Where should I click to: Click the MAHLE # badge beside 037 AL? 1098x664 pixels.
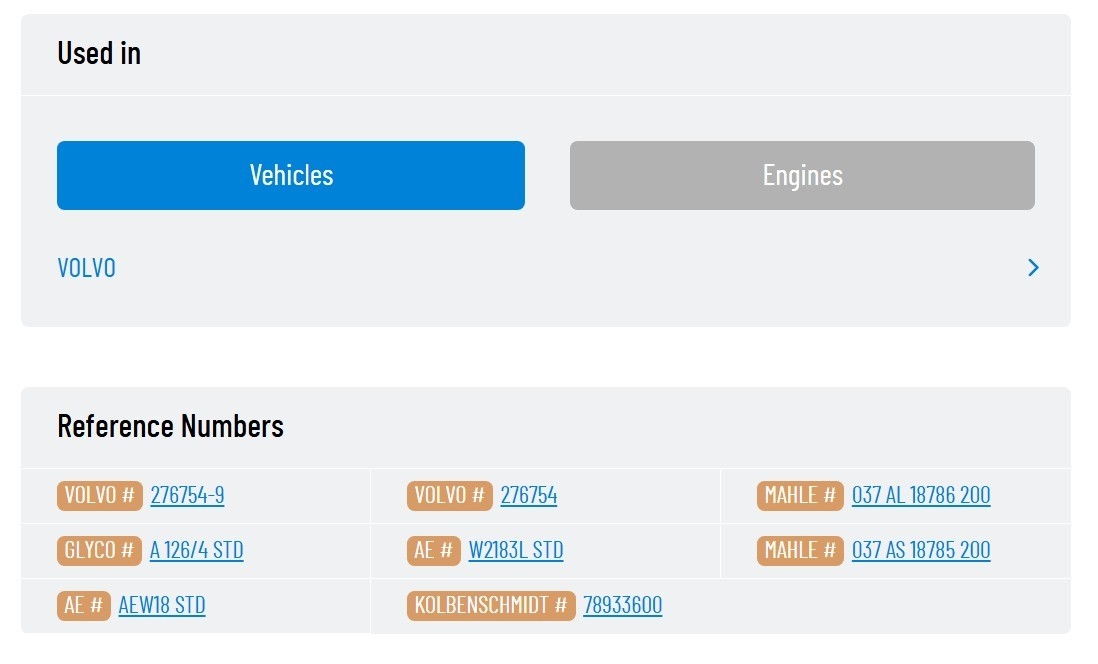800,496
